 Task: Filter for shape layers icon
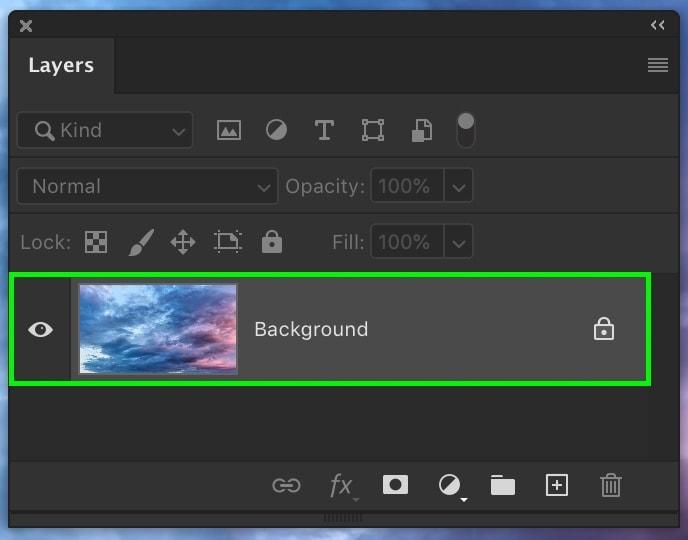[373, 130]
